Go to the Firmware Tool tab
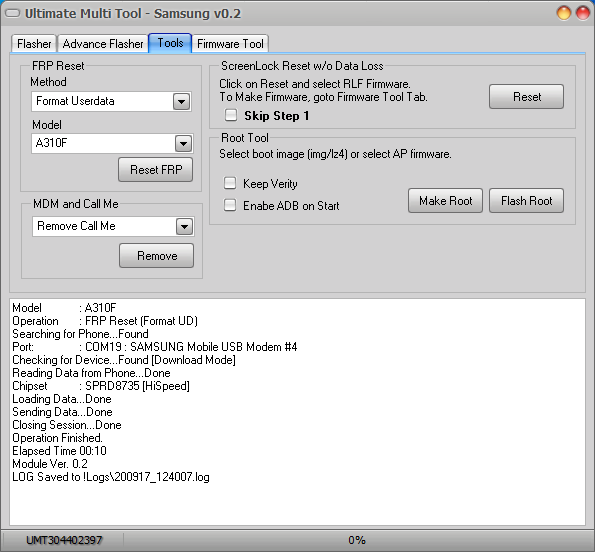The width and height of the screenshot is (595, 552). 230,44
